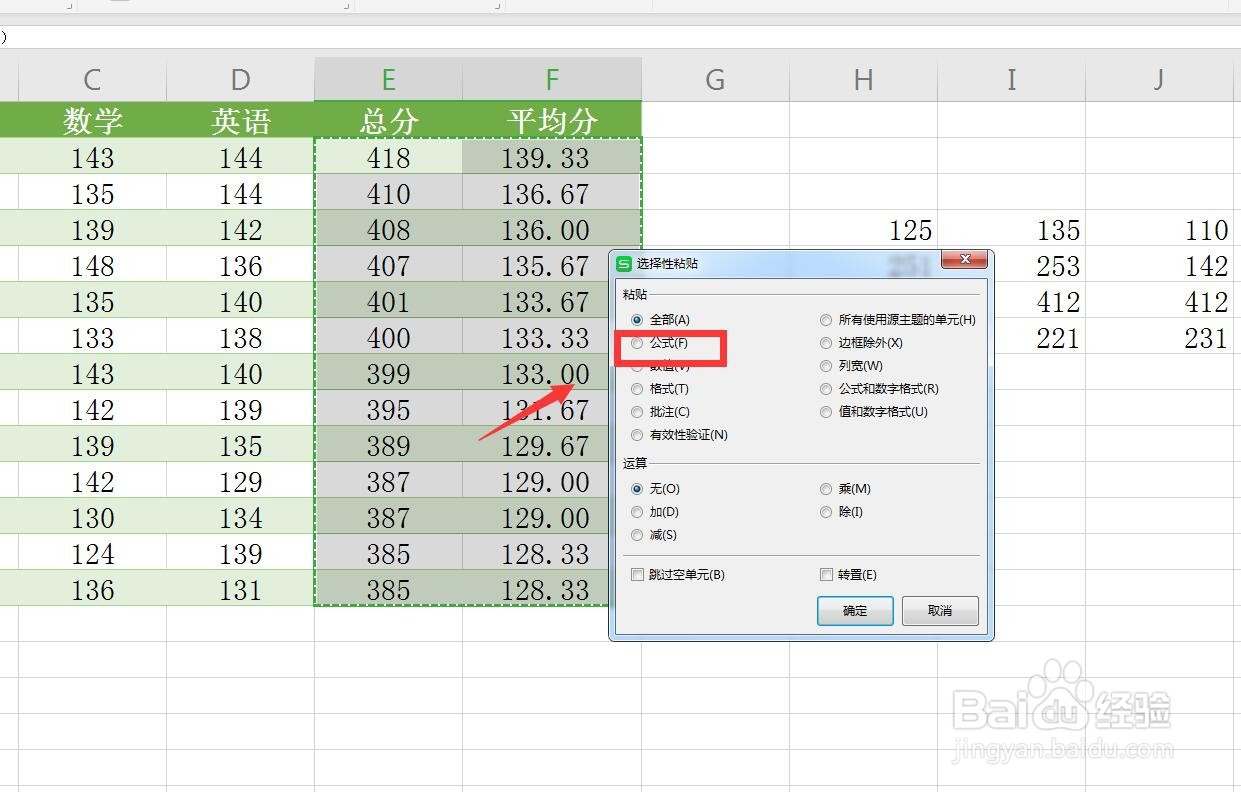Choose 边框除外(X) paste option
1241x792 pixels.
862,343
